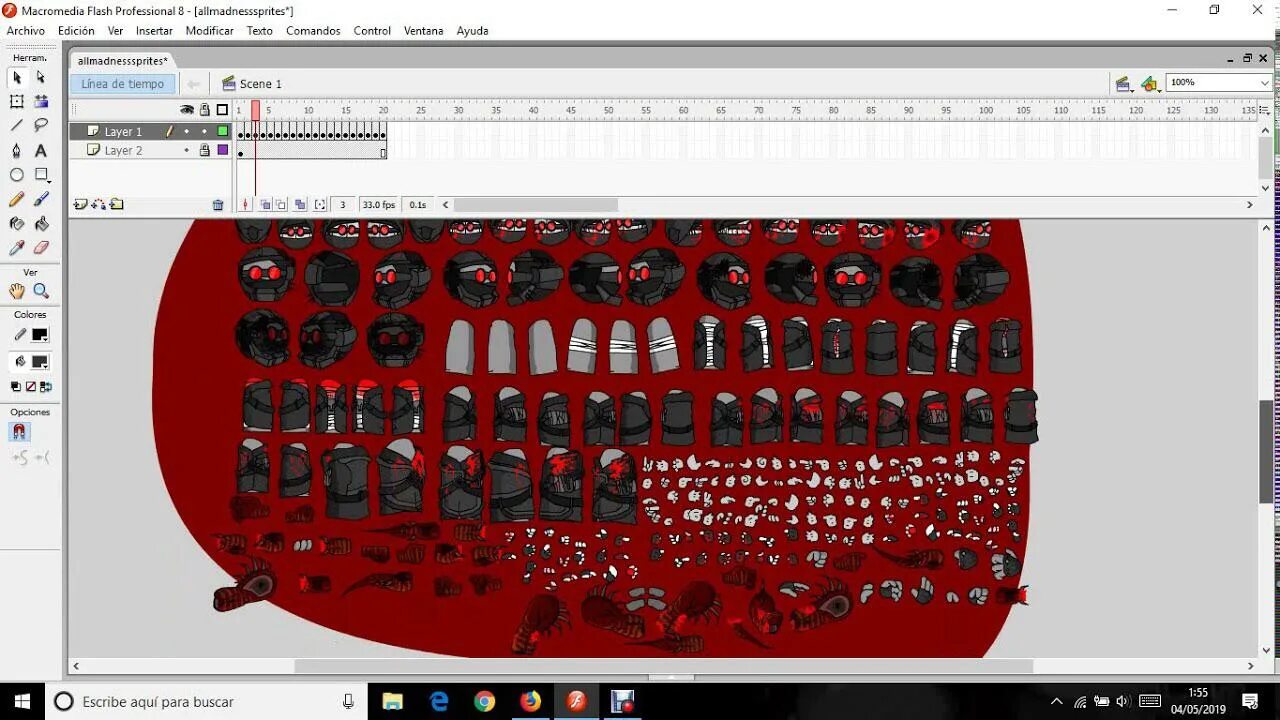Click the Línea de tiempo button
1280x720 pixels.
point(122,84)
